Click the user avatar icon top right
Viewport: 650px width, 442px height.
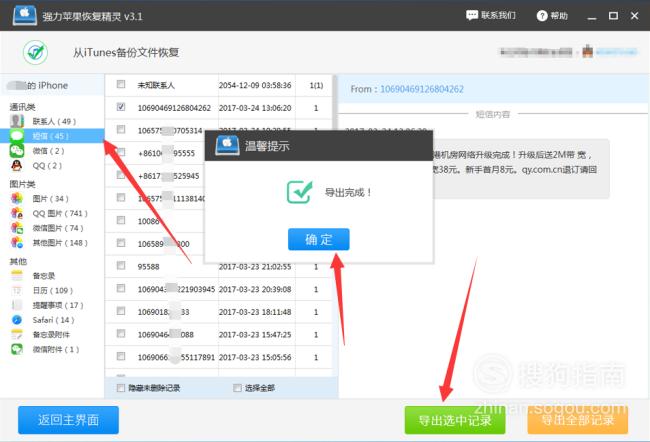(587, 51)
